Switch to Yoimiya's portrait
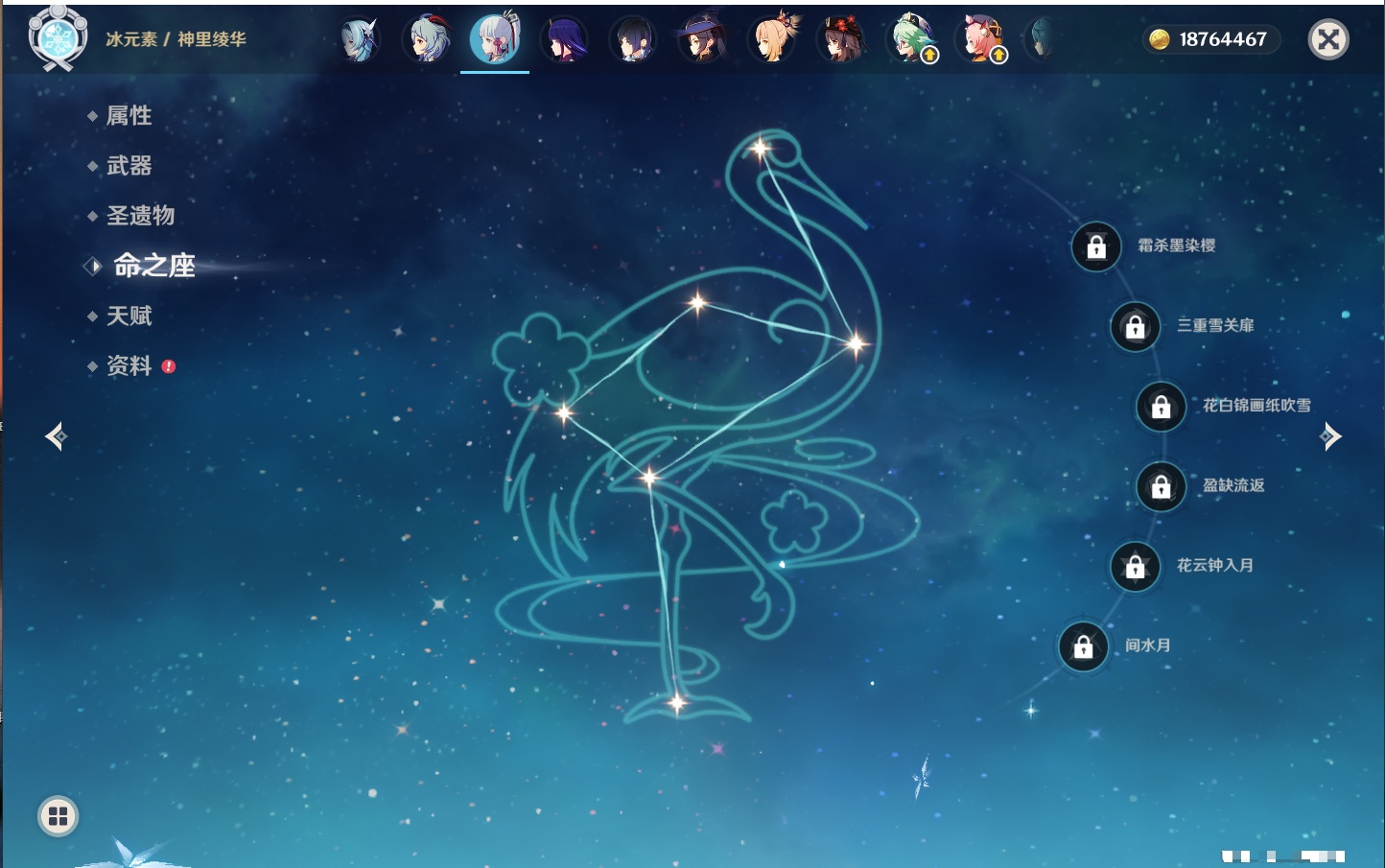Image resolution: width=1385 pixels, height=868 pixels. [772, 40]
